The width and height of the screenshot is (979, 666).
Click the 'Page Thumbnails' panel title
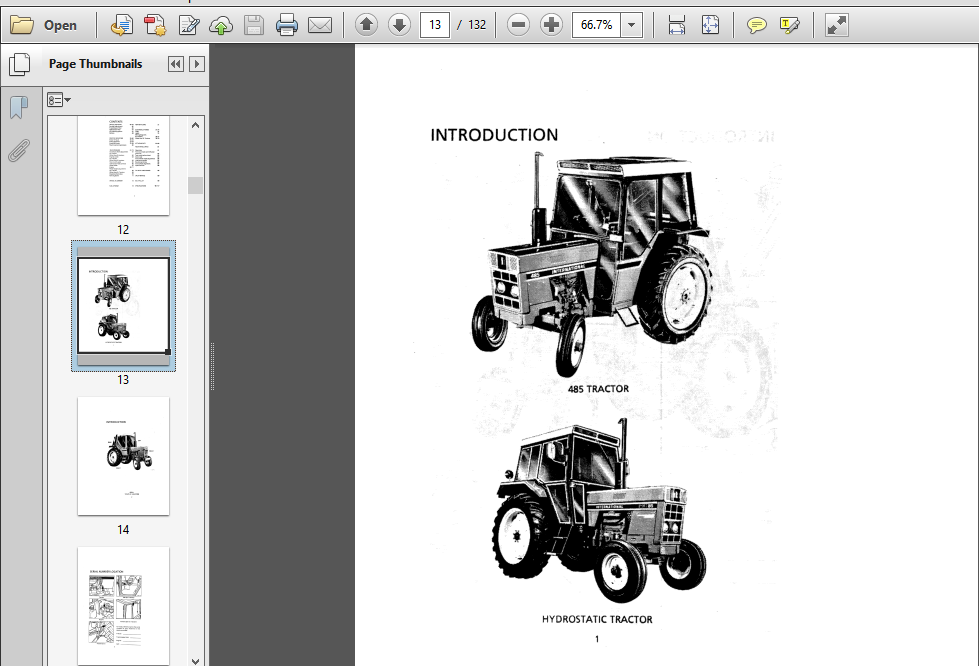pyautogui.click(x=96, y=64)
